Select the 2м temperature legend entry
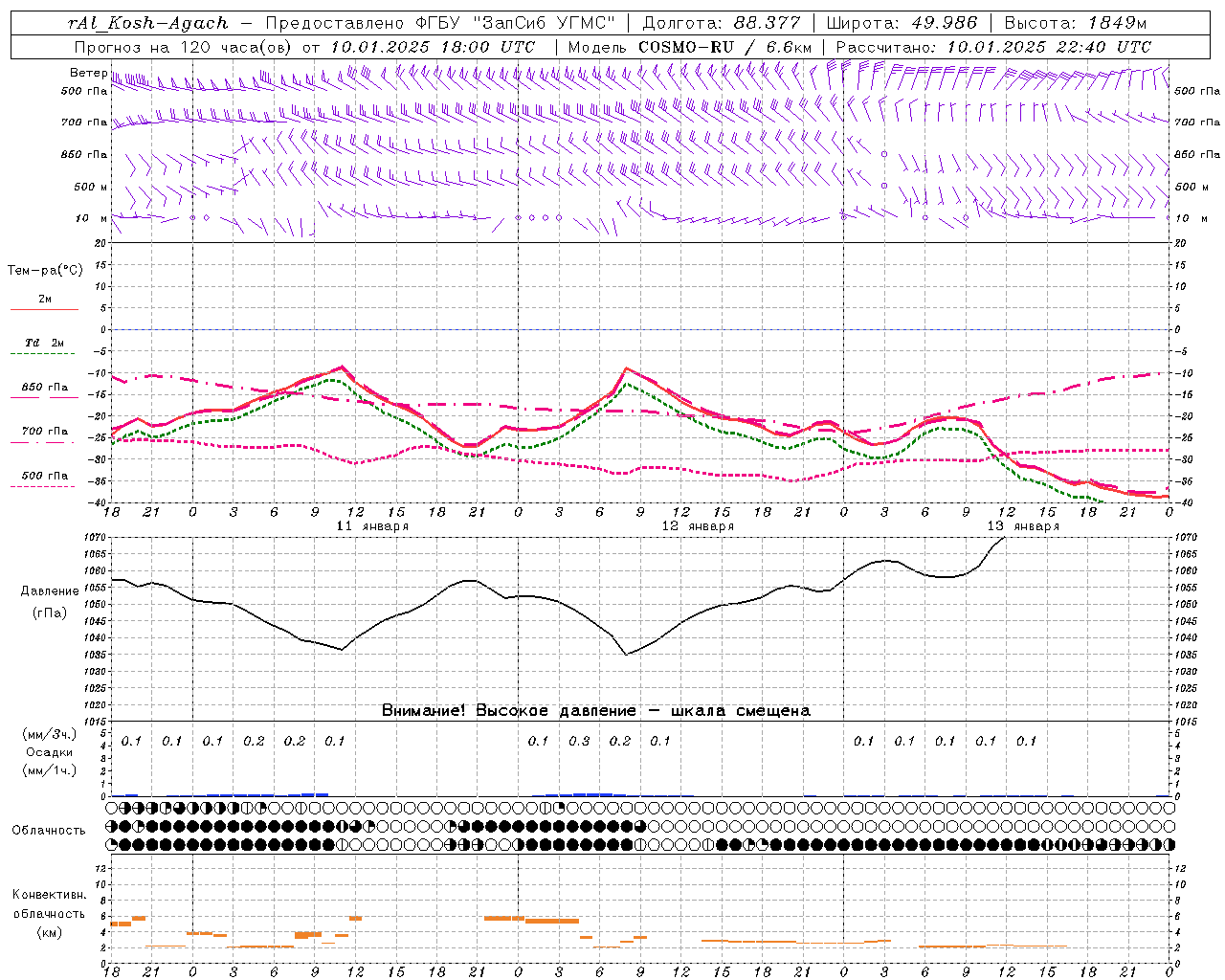This screenshot has height=980, width=1225. tap(45, 300)
